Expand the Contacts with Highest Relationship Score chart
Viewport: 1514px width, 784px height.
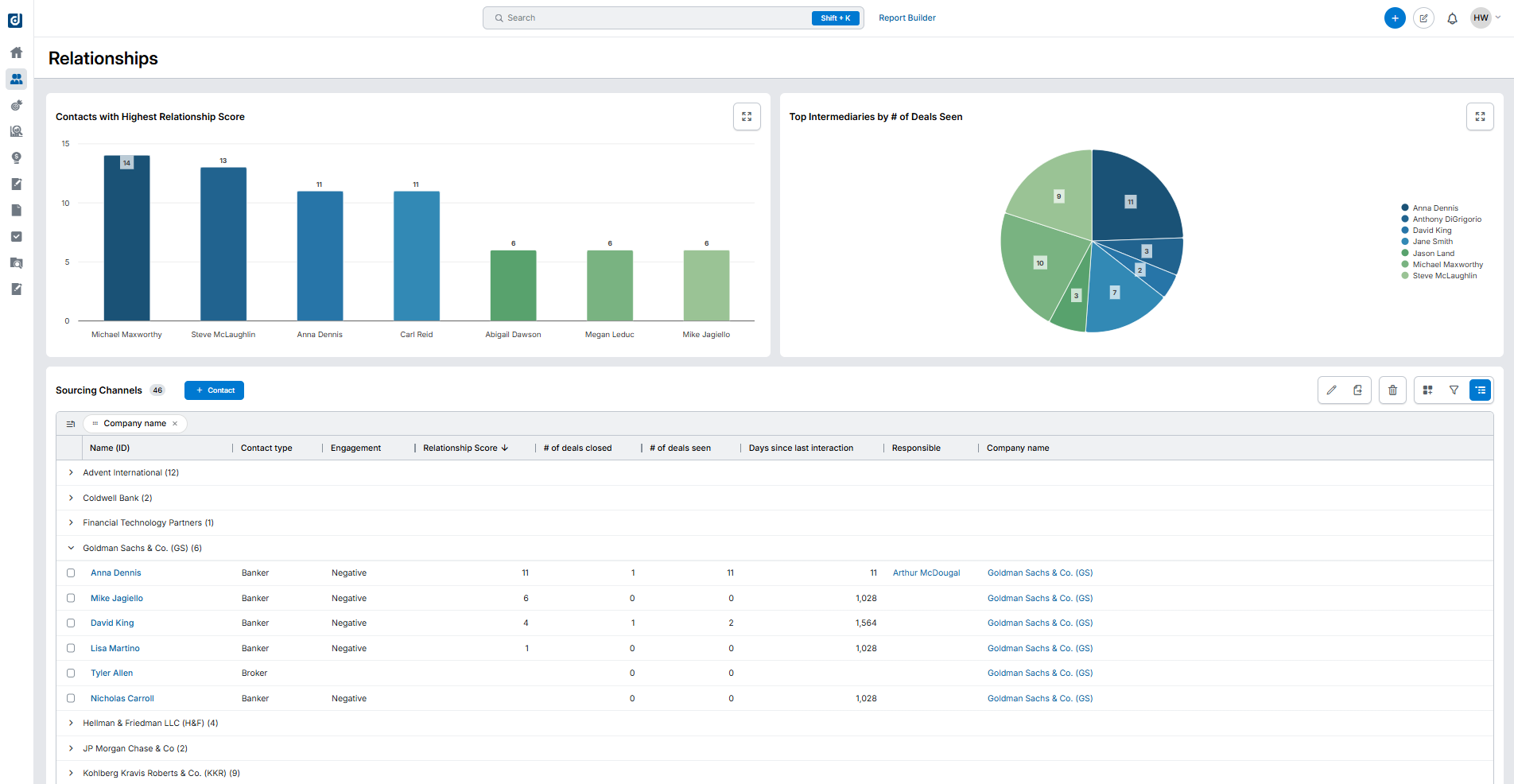[x=747, y=117]
